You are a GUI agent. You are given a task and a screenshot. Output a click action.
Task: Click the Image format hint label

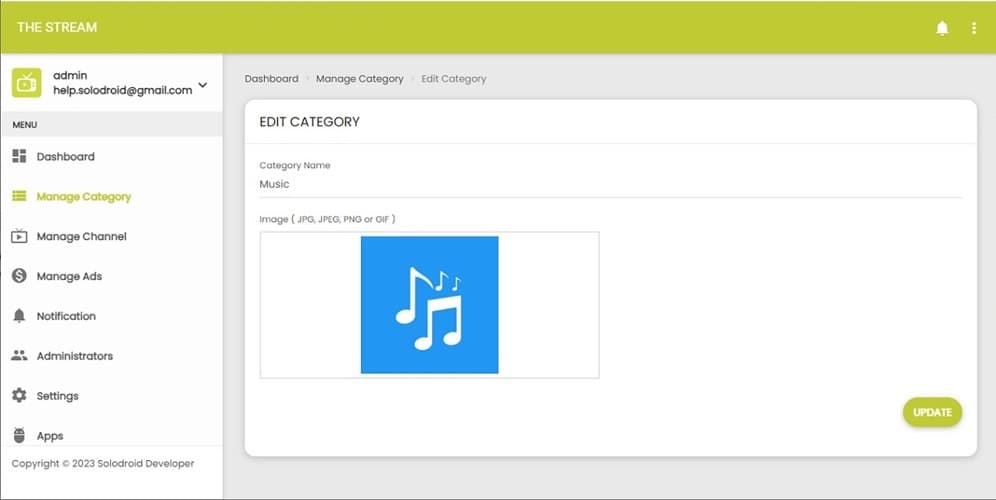327,219
